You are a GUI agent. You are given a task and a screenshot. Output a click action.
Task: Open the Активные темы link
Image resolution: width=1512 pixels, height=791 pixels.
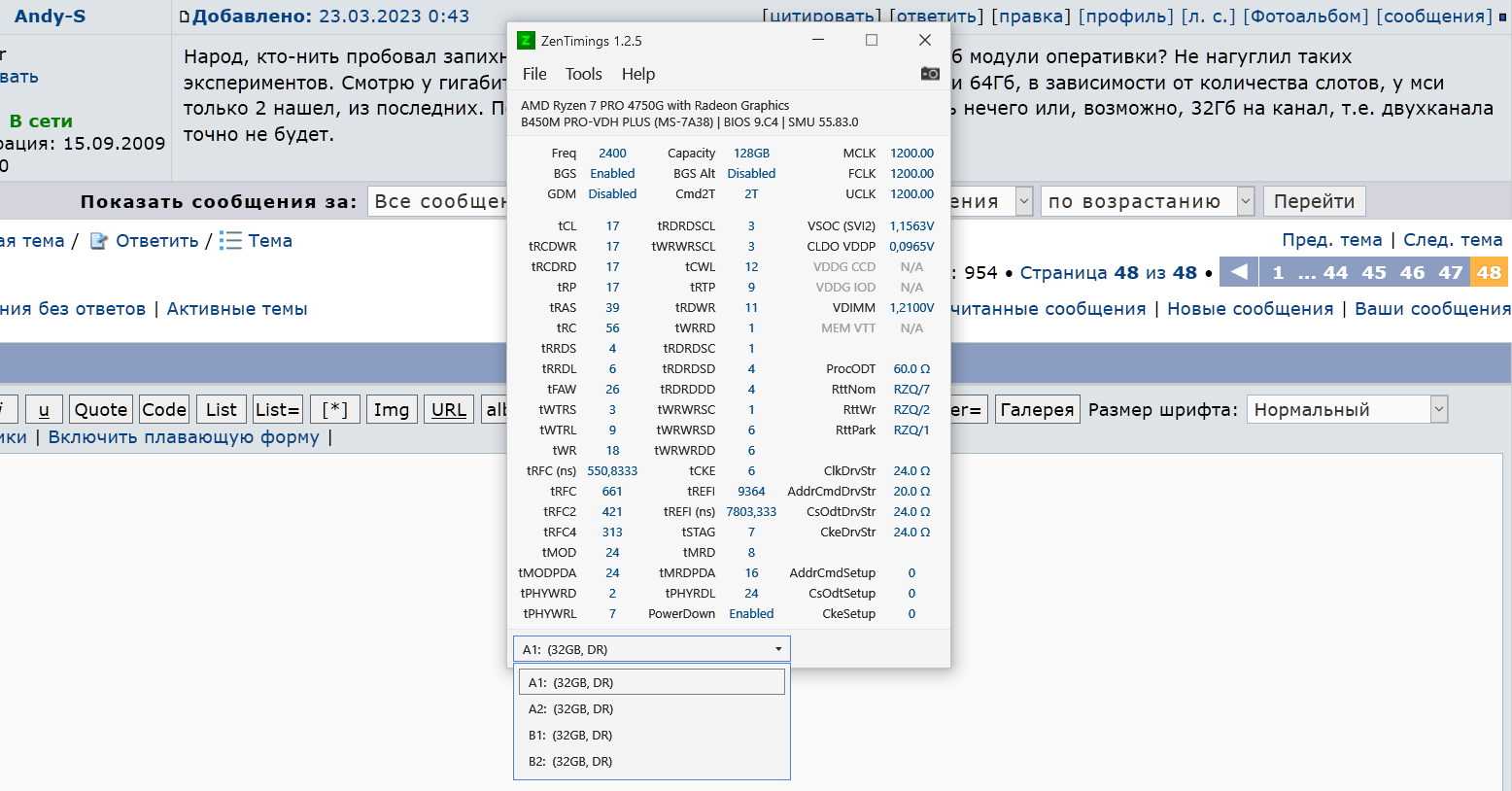click(x=237, y=309)
